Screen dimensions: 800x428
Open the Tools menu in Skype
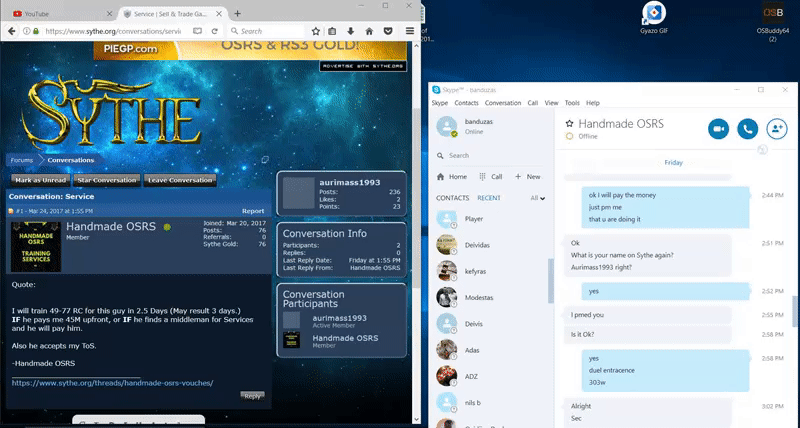pos(572,103)
